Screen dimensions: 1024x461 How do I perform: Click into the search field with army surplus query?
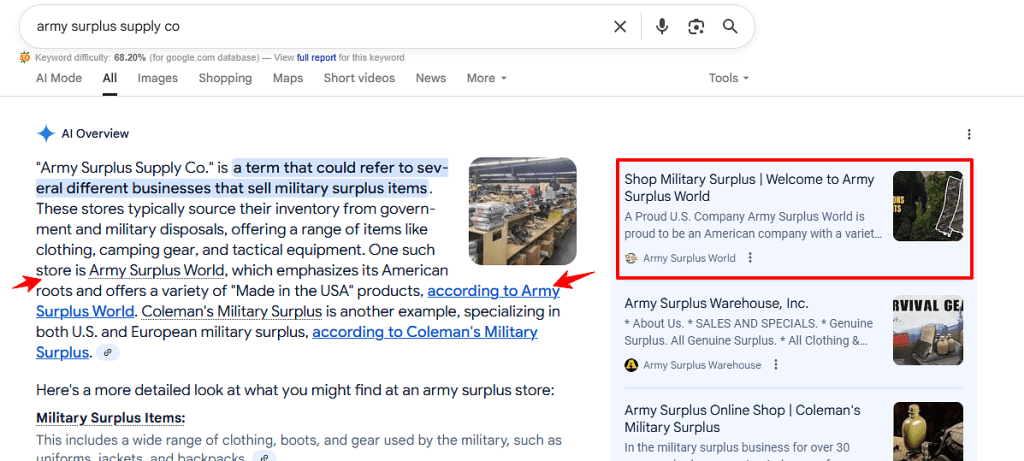(x=320, y=27)
